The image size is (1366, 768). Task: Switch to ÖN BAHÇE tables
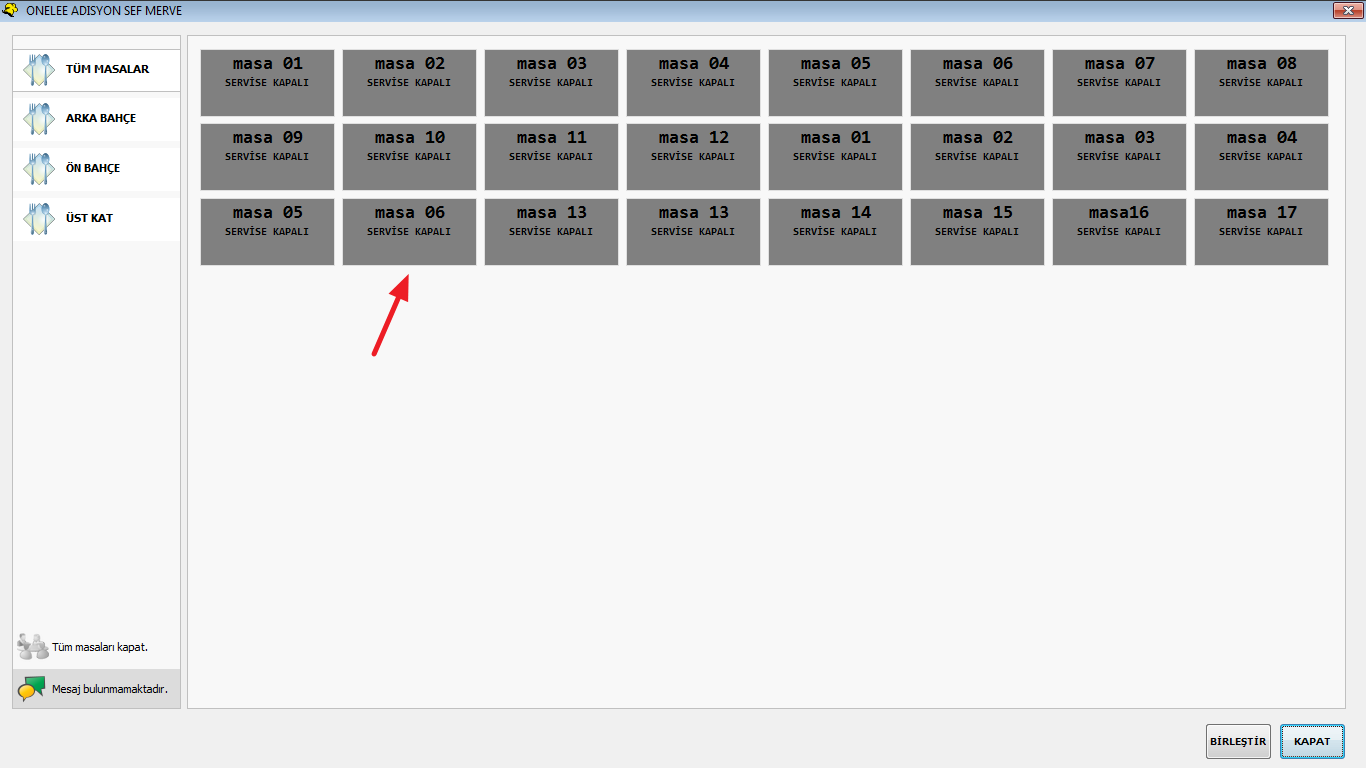coord(96,168)
